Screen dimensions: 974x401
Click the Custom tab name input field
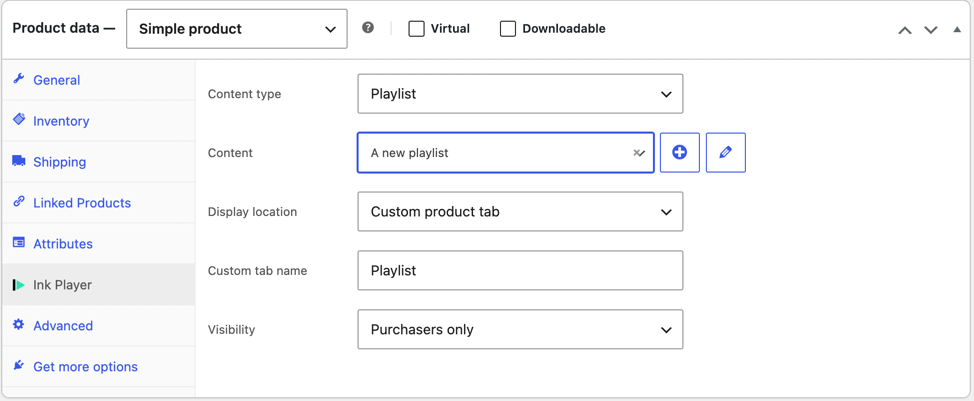point(521,271)
